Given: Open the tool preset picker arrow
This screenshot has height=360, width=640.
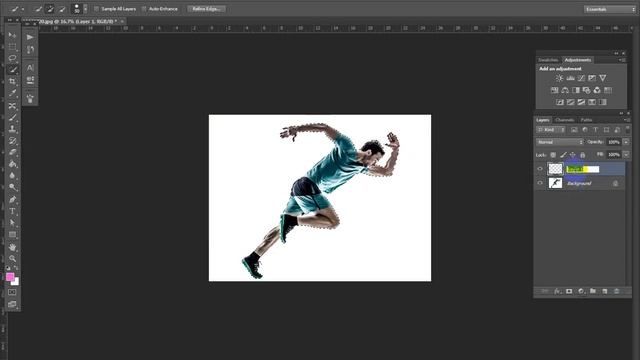Looking at the screenshot, I should point(23,9).
